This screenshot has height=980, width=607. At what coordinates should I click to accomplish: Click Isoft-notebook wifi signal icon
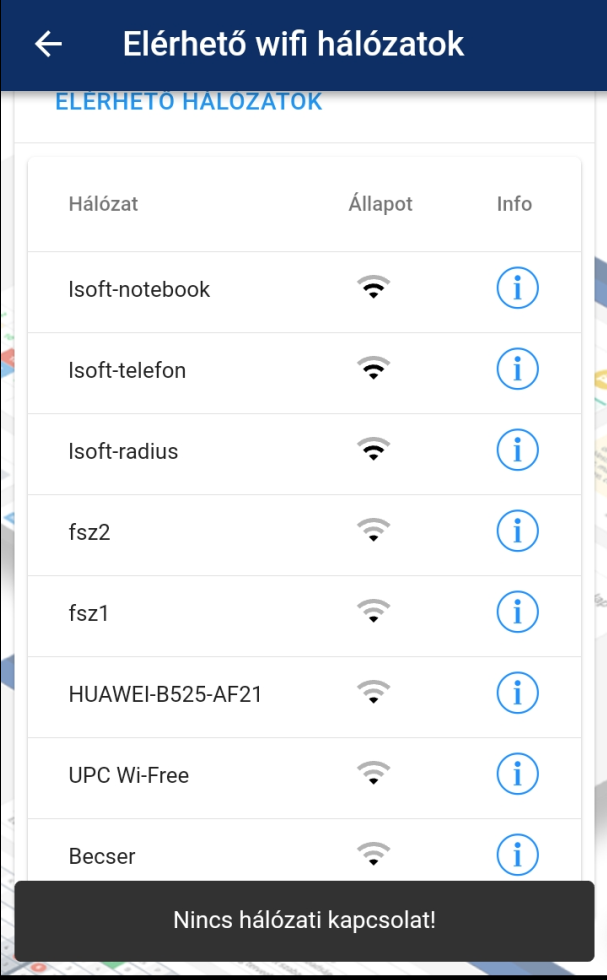(x=373, y=290)
